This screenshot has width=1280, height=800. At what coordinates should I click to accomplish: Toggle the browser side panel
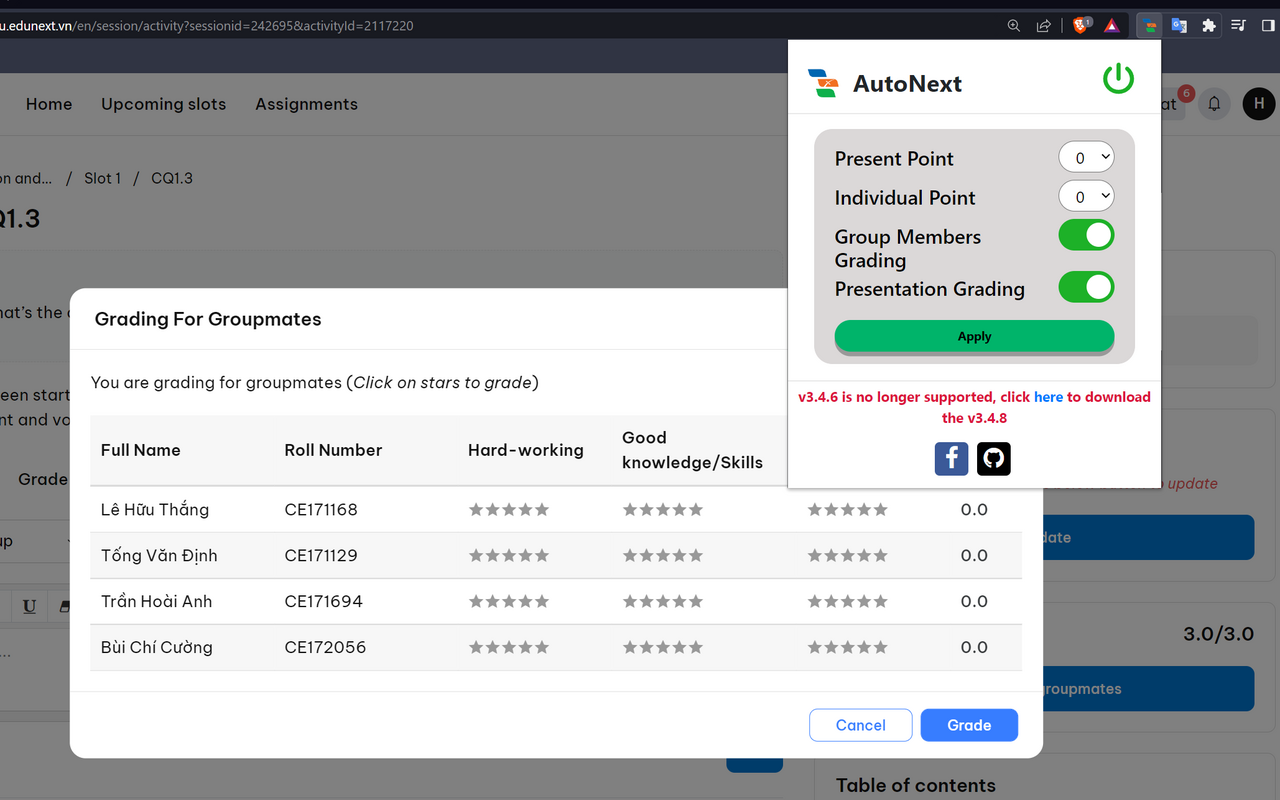click(1266, 25)
